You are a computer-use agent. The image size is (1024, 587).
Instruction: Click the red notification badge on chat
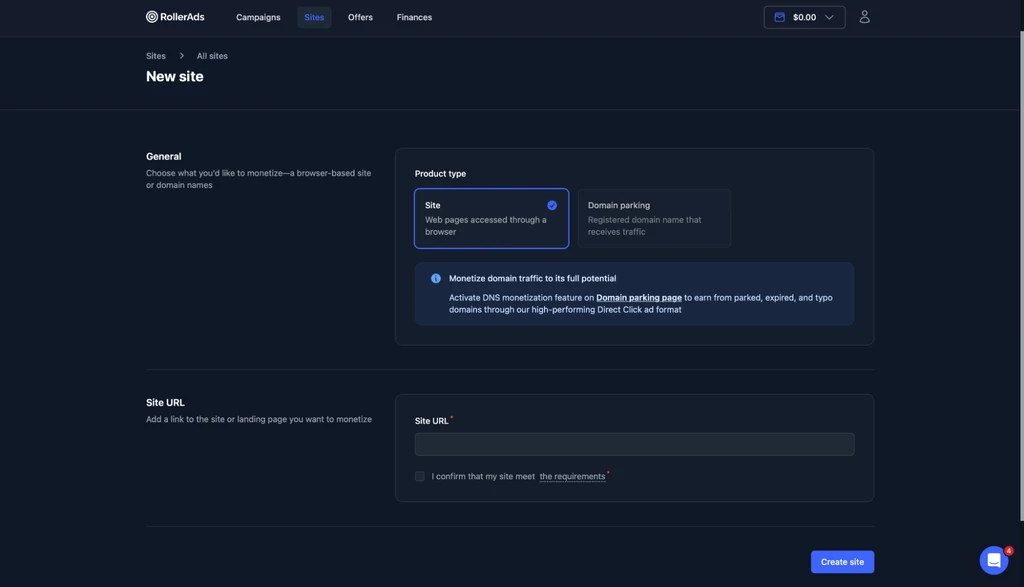click(1008, 550)
